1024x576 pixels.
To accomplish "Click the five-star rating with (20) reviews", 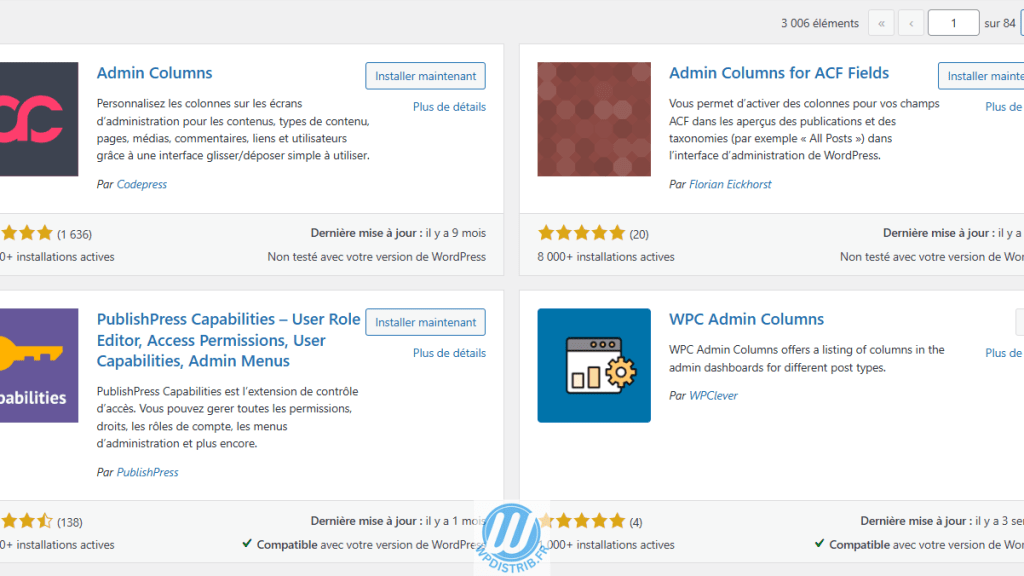I will (581, 233).
